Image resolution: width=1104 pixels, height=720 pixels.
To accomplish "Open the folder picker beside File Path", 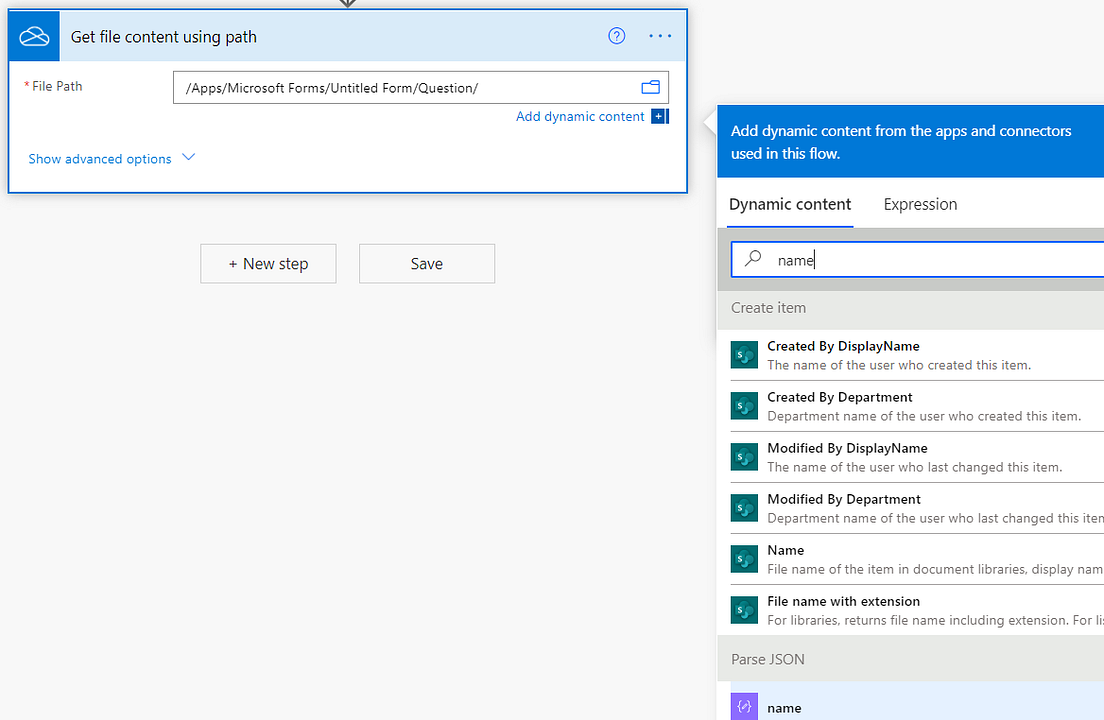I will click(x=651, y=87).
